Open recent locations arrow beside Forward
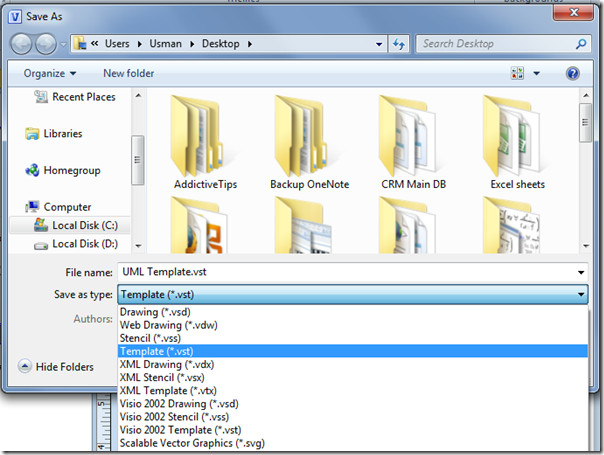The width and height of the screenshot is (604, 455). (63, 44)
